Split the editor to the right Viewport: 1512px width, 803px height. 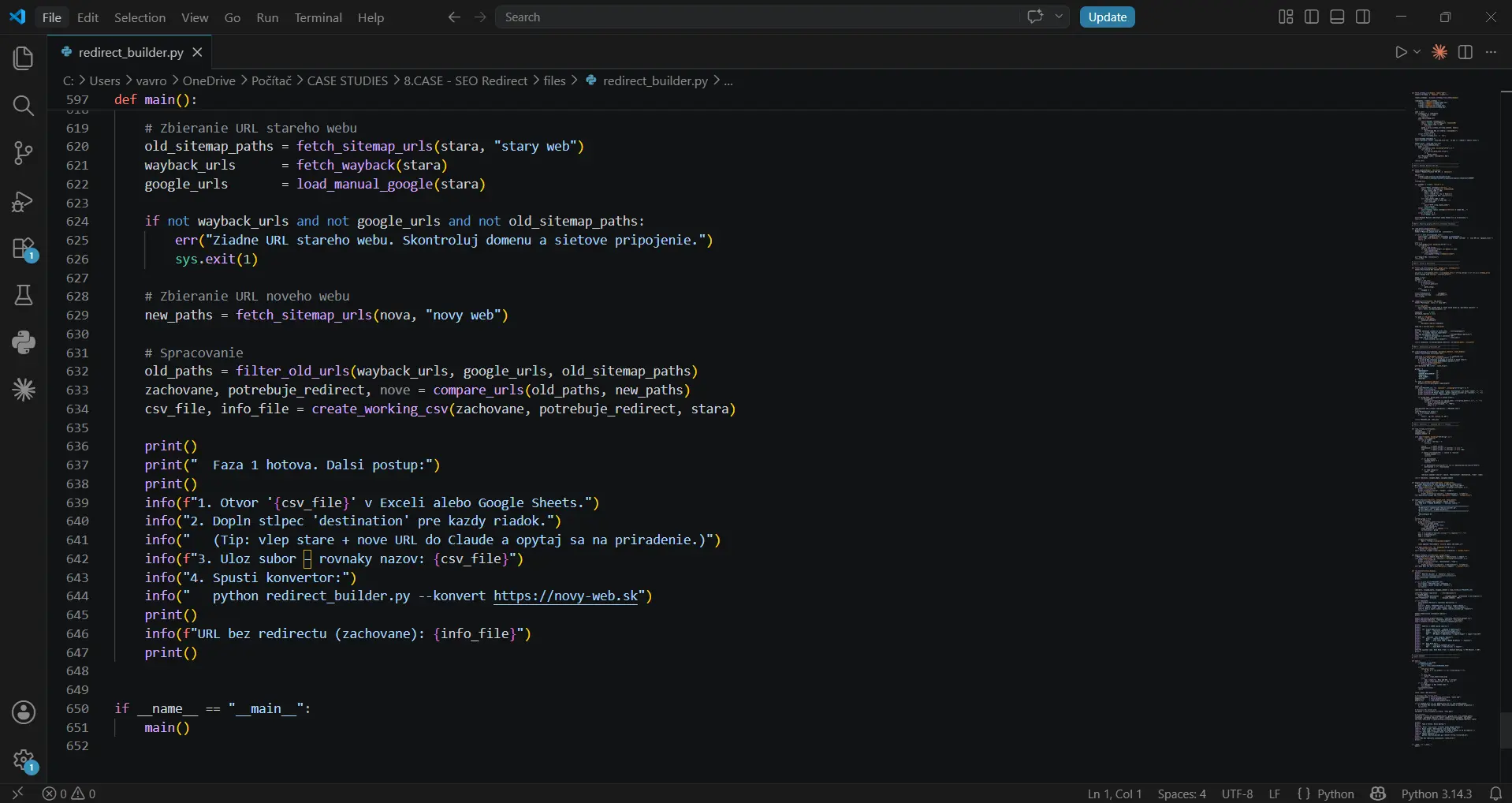[1465, 52]
